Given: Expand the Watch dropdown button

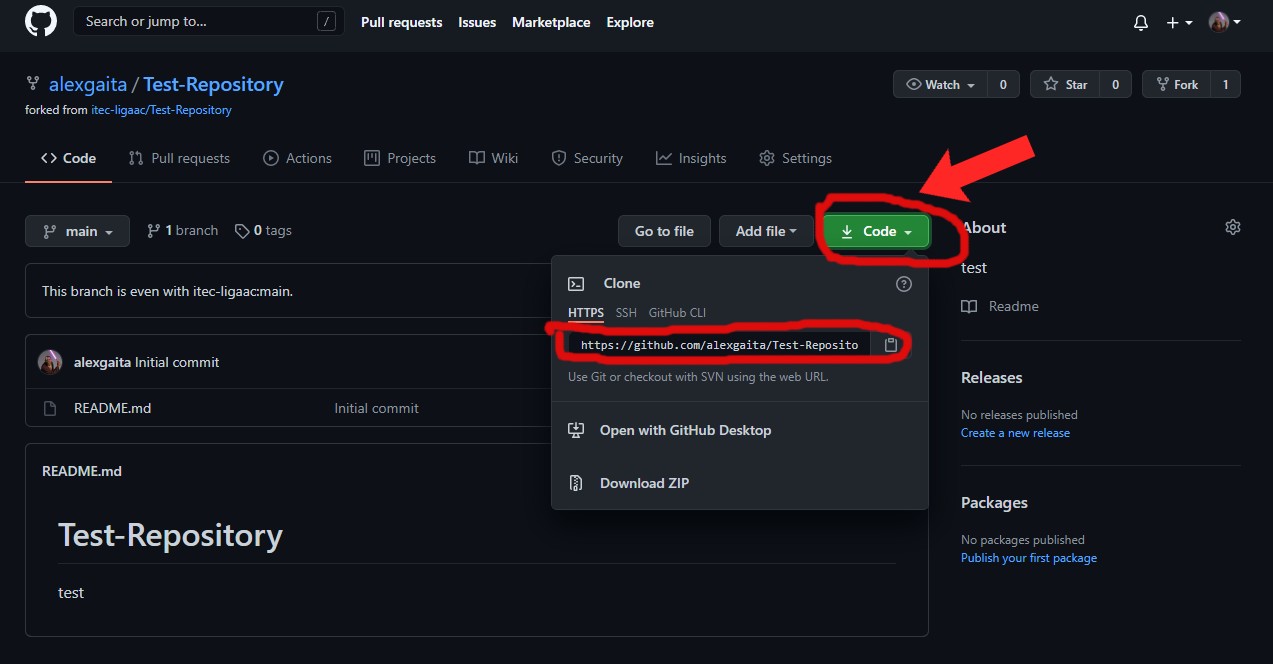Looking at the screenshot, I should click(940, 85).
